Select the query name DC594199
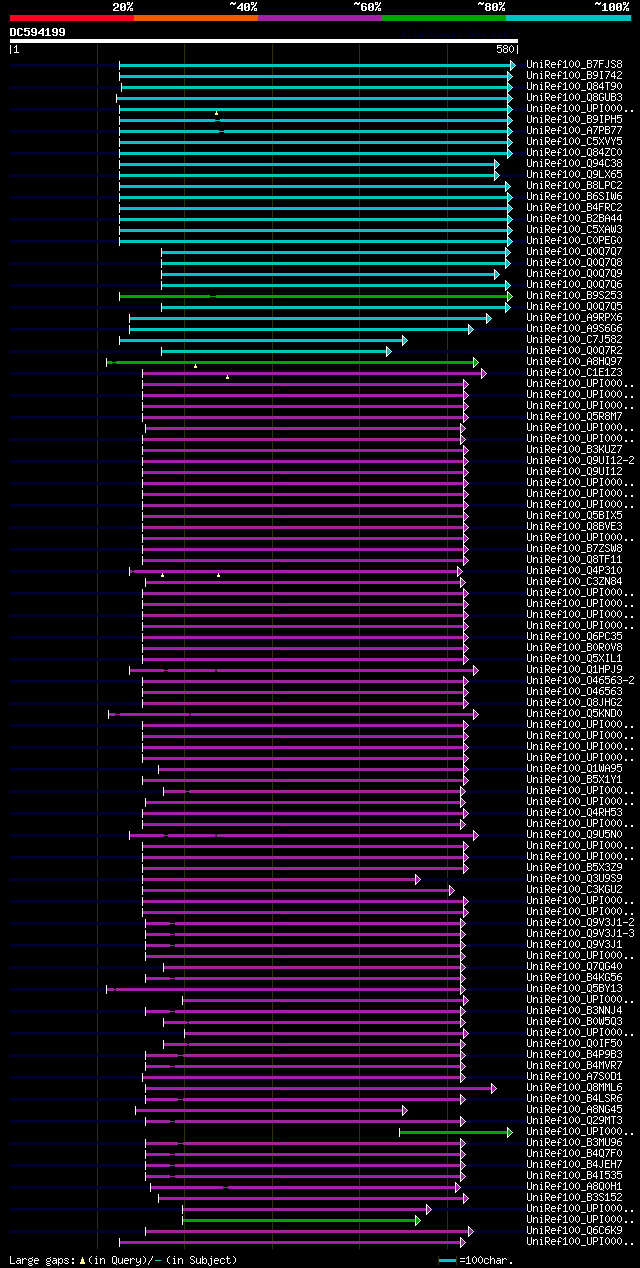Screen dimensions: 640x1268 [x=38, y=32]
